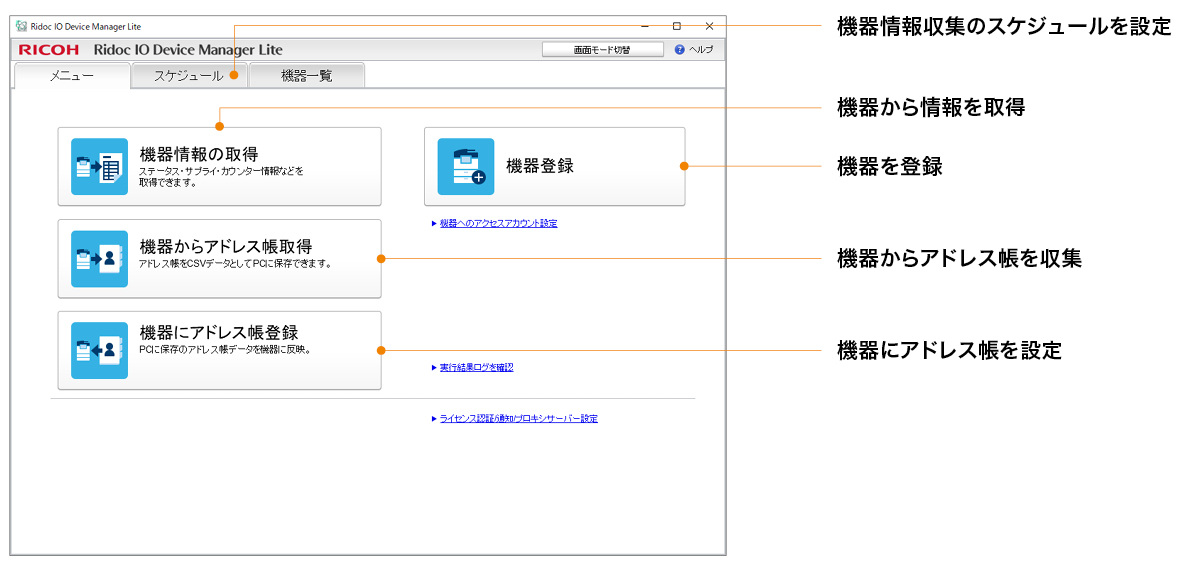Open the ヘルプ text link
The width and height of the screenshot is (1200, 570).
click(x=701, y=49)
